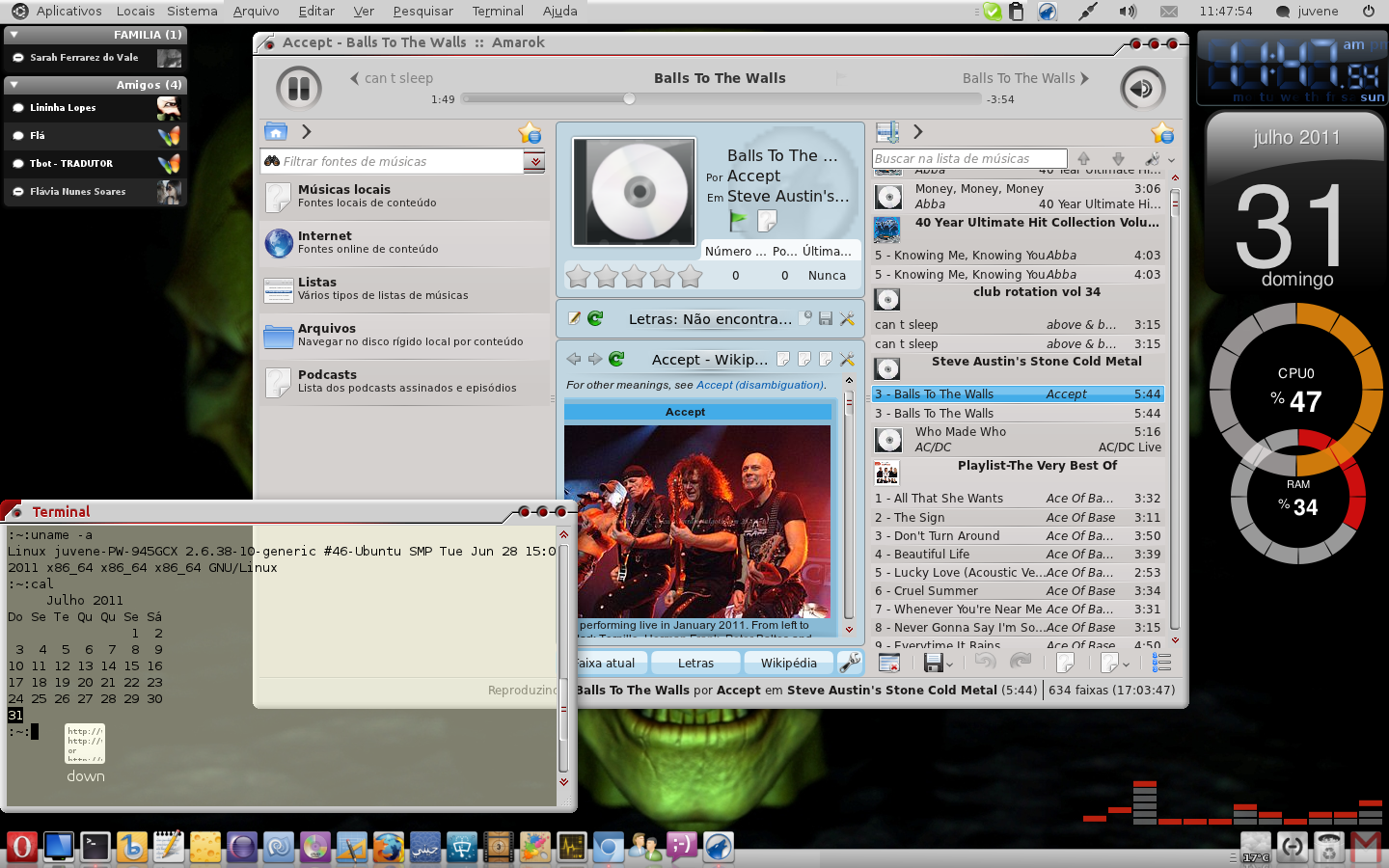Click the playlist queue list icon
The image size is (1389, 868).
1161,663
